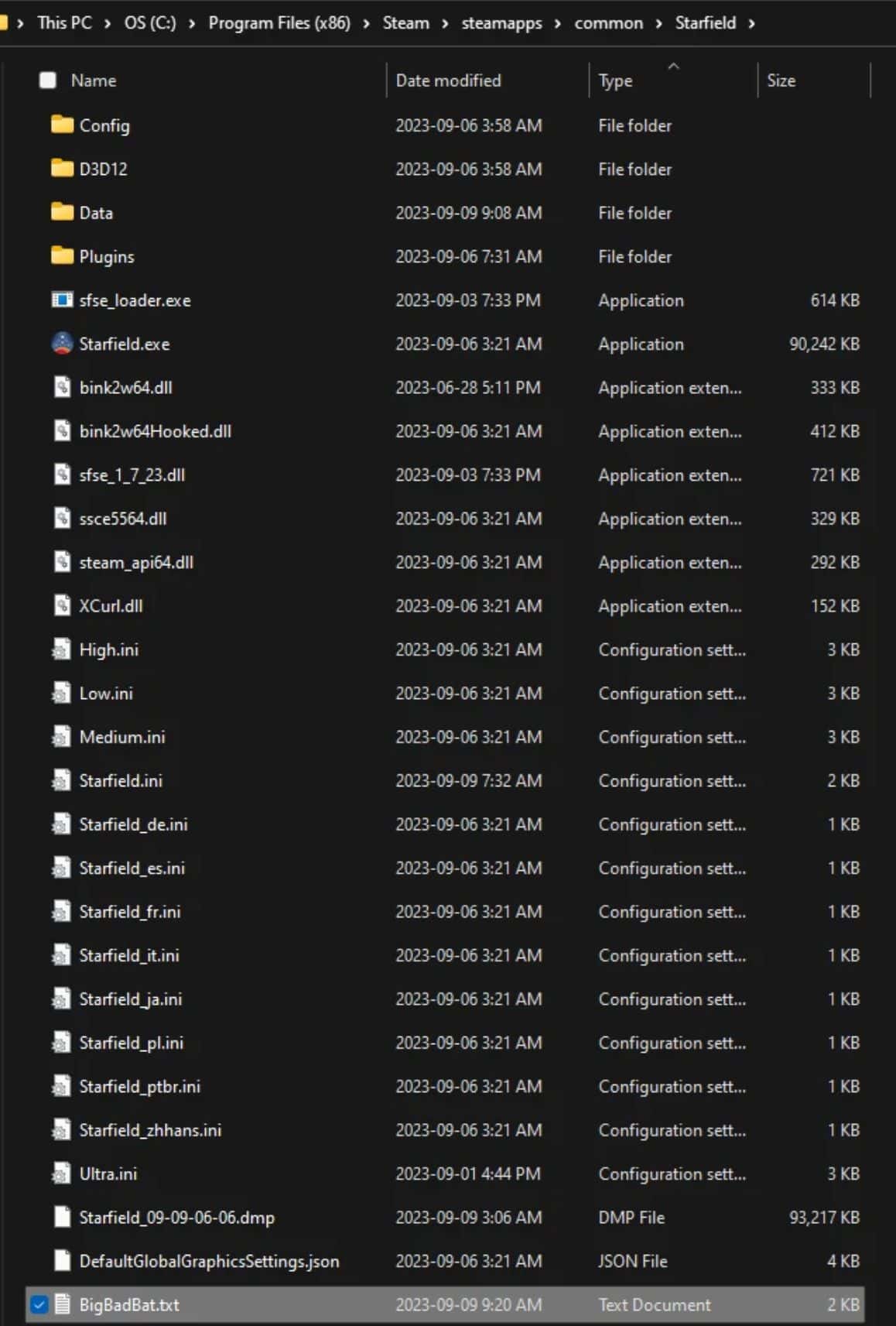Select the Ultra.ini file name
Viewport: 896px width, 1326px height.
click(x=108, y=1174)
